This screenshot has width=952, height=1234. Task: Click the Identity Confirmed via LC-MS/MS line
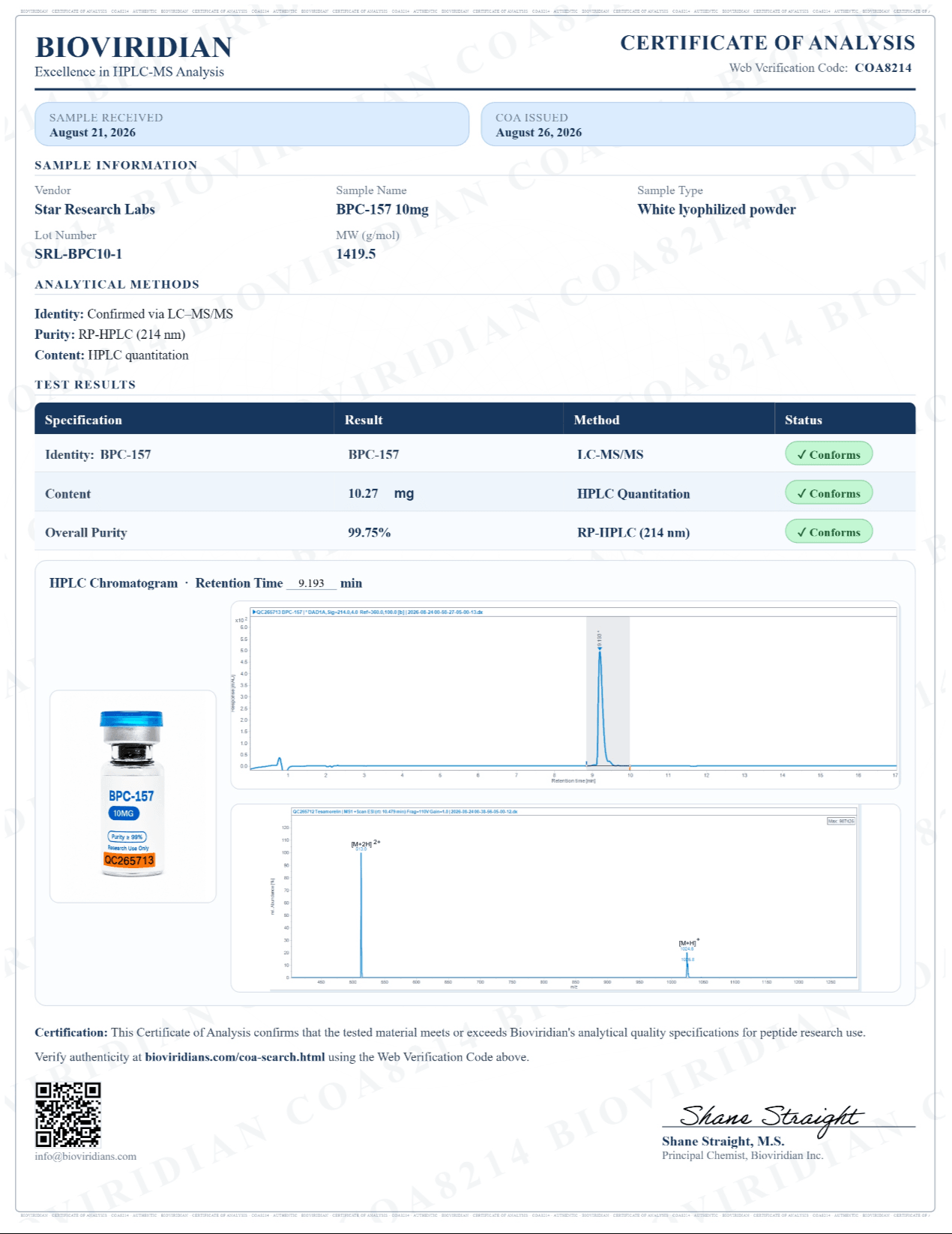coord(133,314)
